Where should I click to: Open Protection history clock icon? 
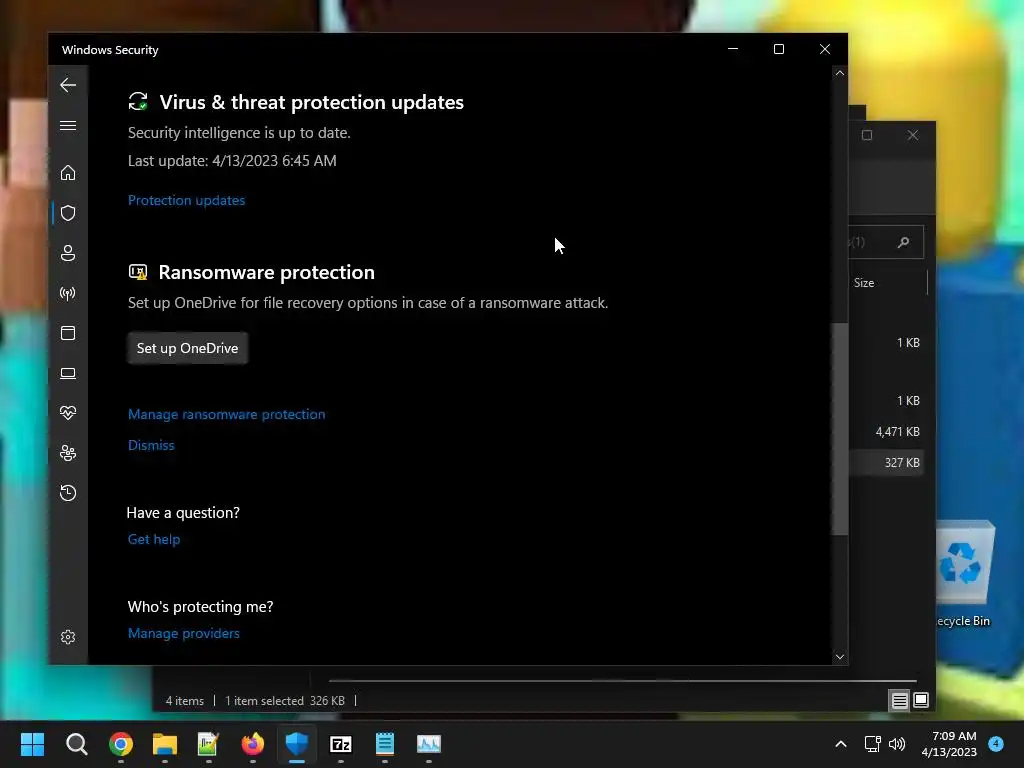coord(68,493)
